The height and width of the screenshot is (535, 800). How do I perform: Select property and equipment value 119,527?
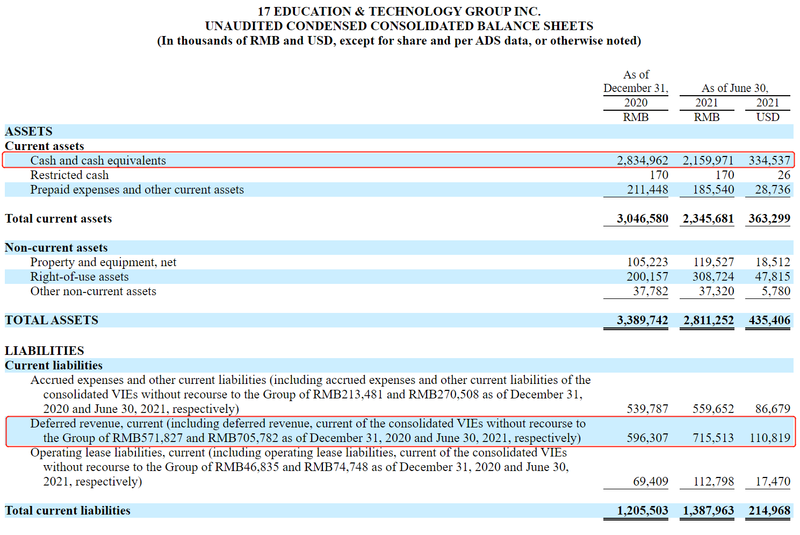pyautogui.click(x=713, y=263)
